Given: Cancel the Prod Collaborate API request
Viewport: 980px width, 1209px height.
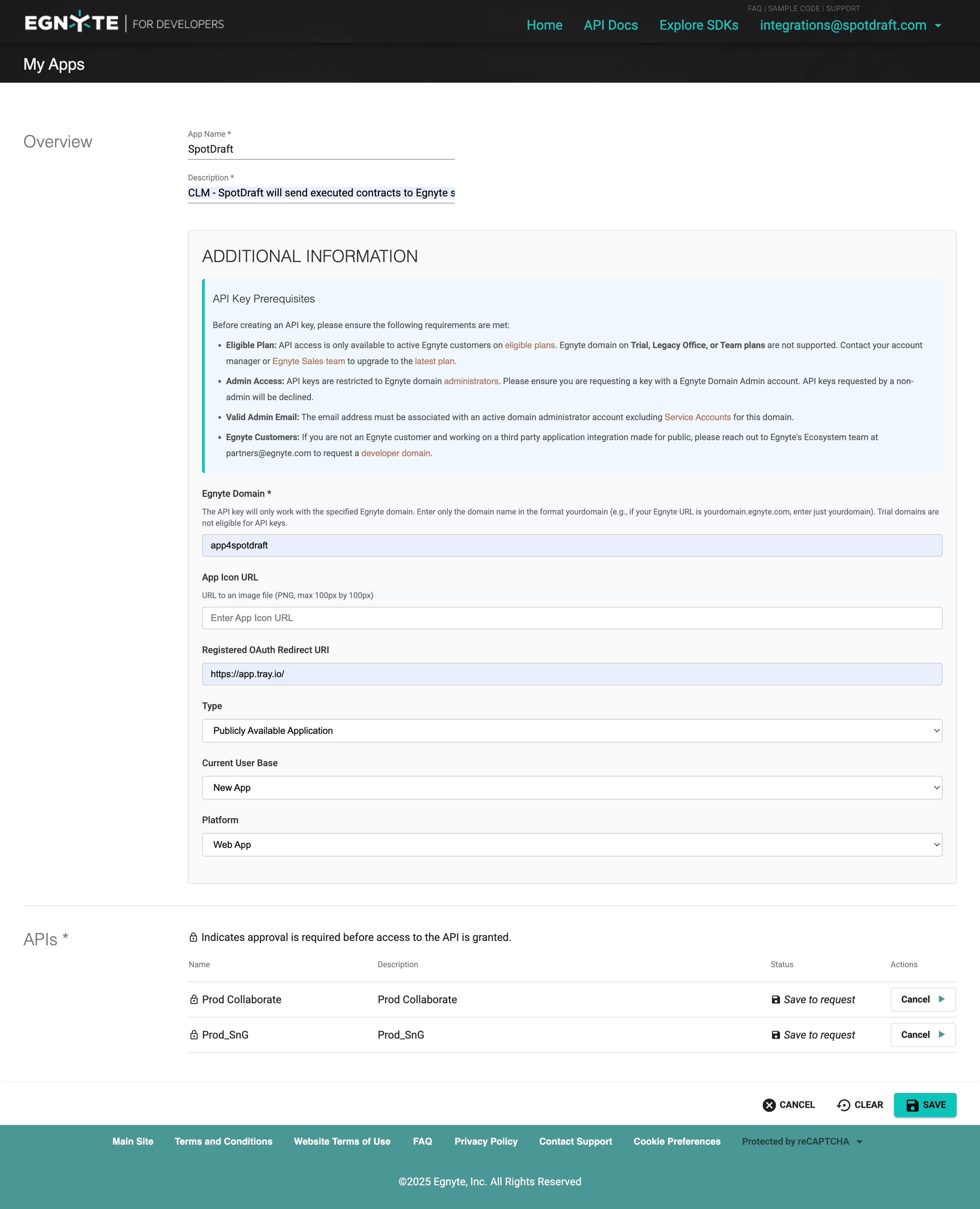Looking at the screenshot, I should click(x=922, y=1000).
